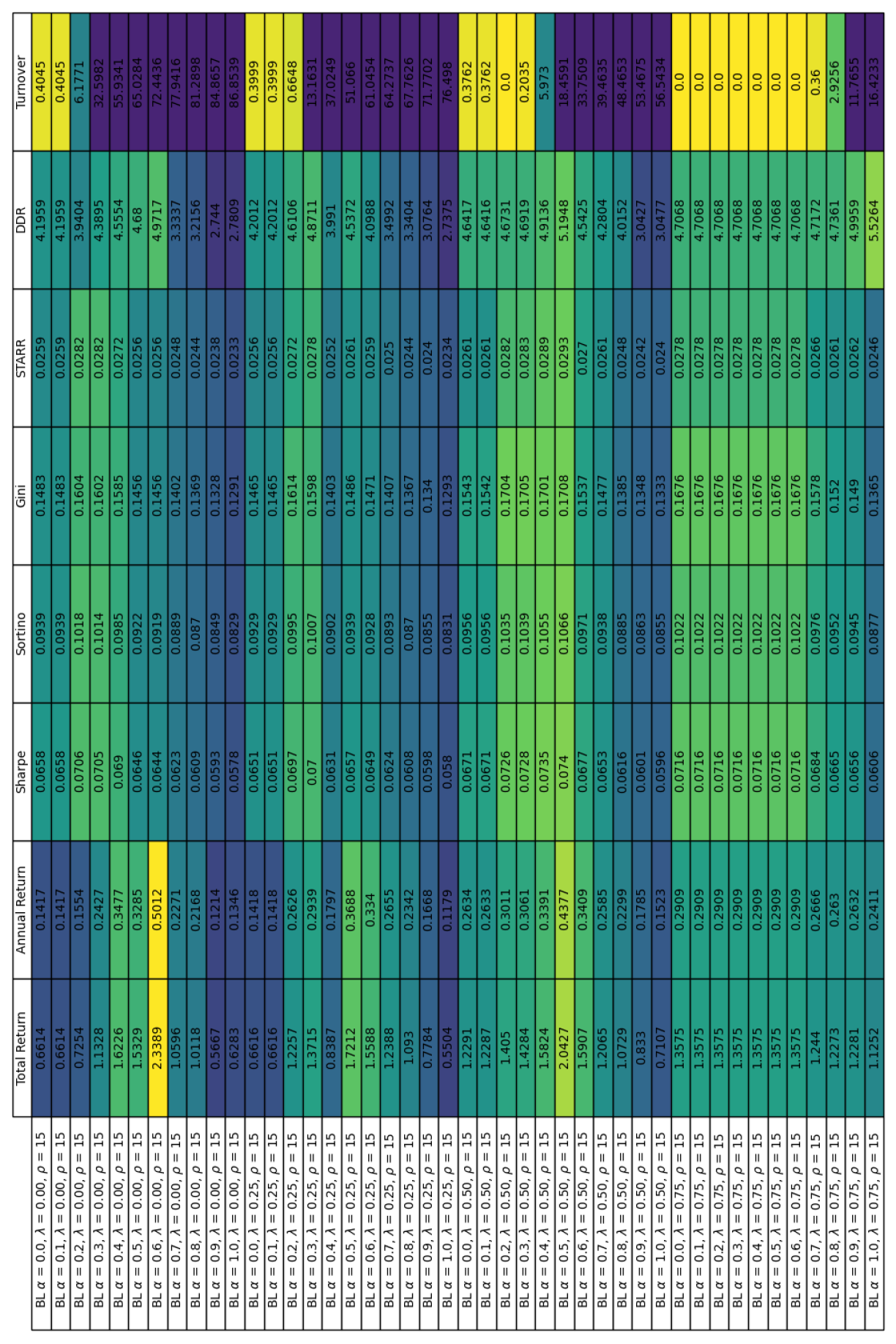Click the Turnover value 0.6648

[x=293, y=82]
